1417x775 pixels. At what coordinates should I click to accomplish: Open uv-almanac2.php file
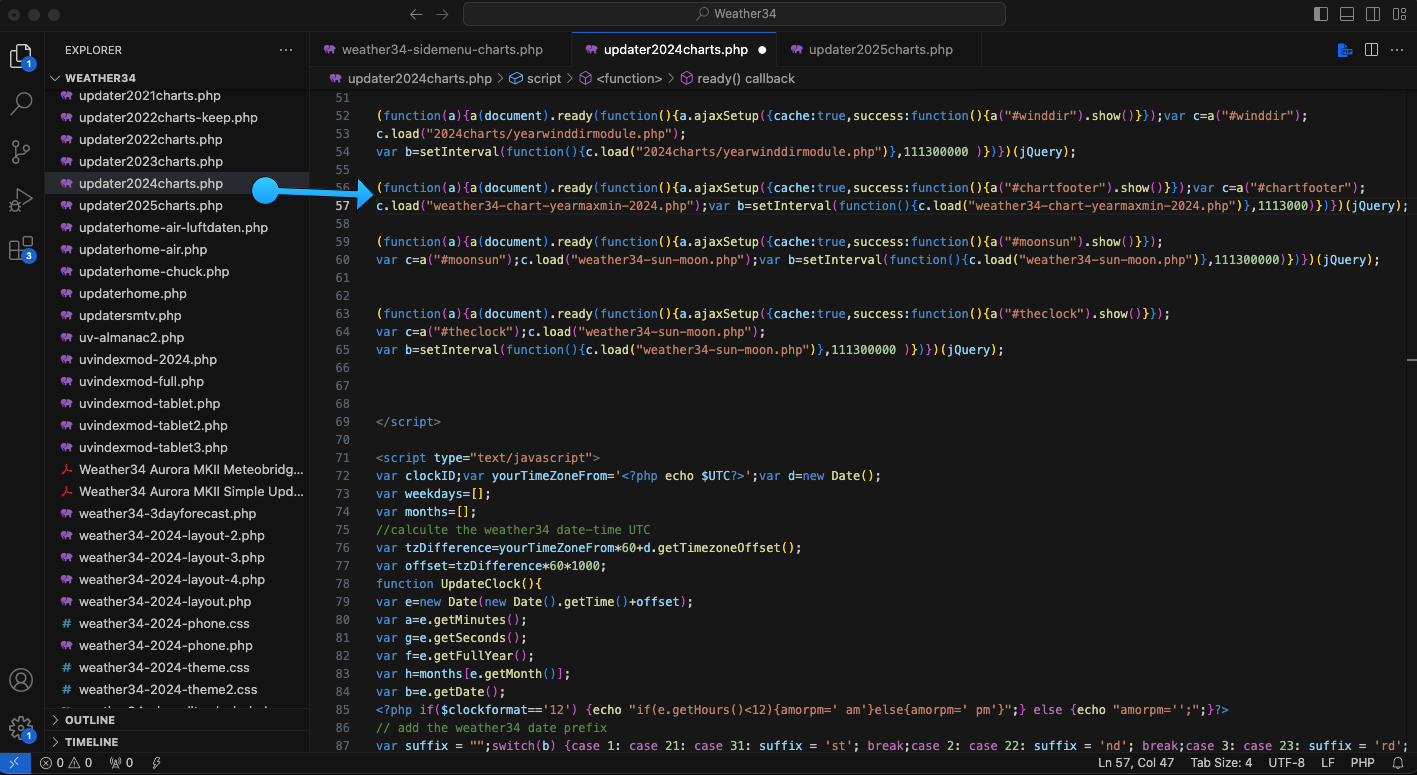click(x=177, y=337)
